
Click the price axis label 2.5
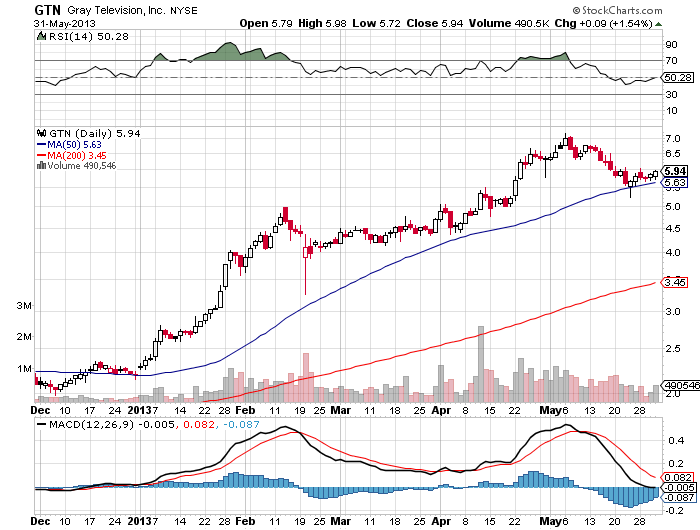(672, 348)
